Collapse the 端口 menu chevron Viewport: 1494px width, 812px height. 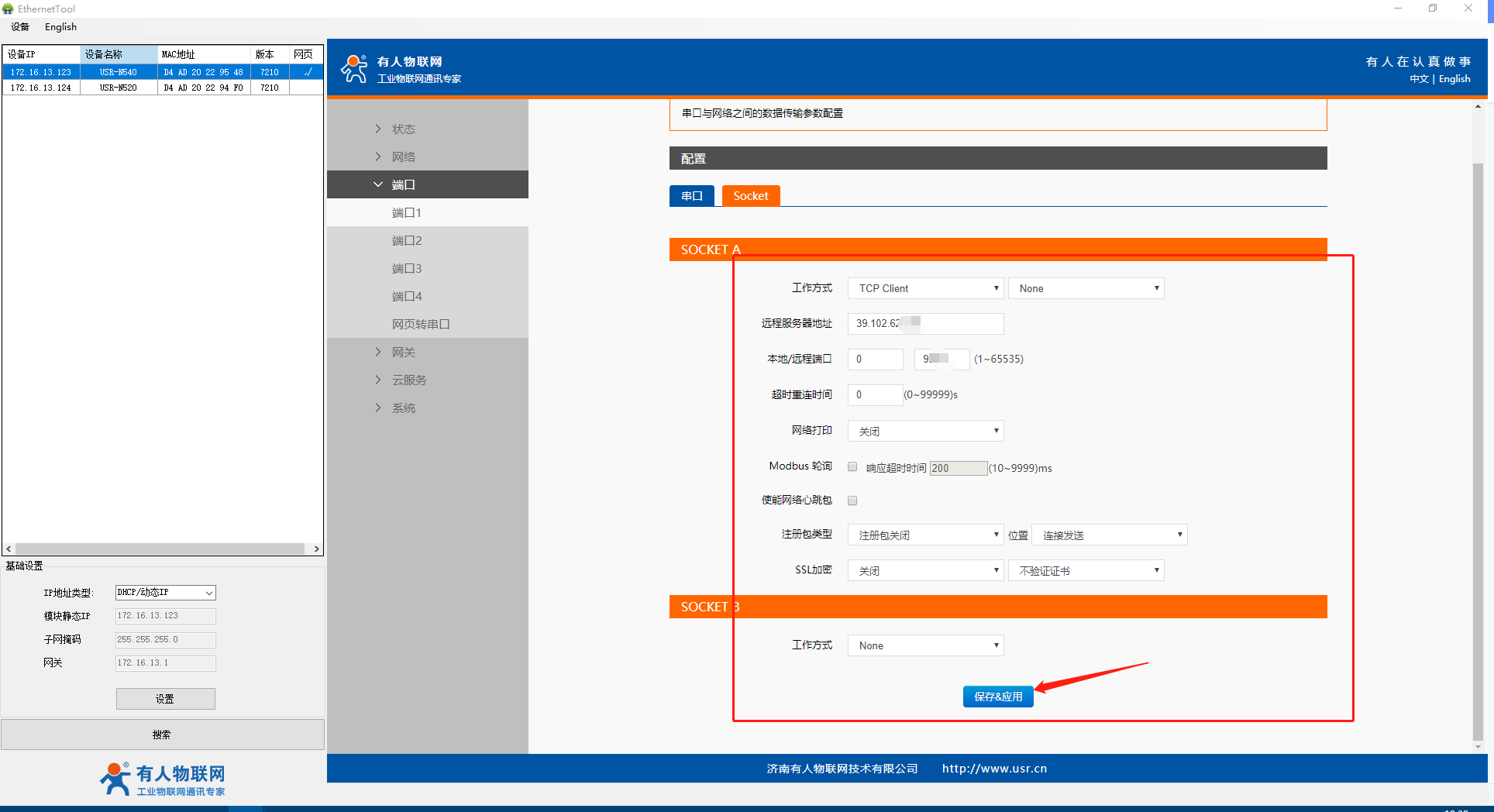pos(378,184)
